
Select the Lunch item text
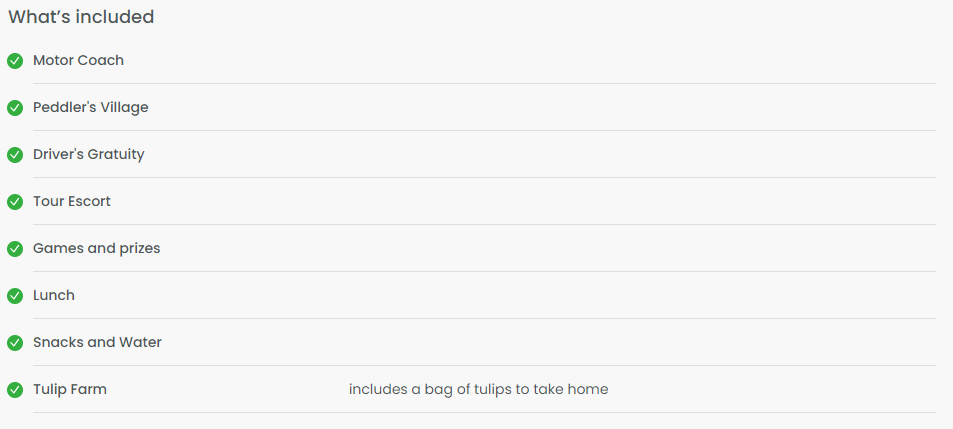pyautogui.click(x=53, y=295)
